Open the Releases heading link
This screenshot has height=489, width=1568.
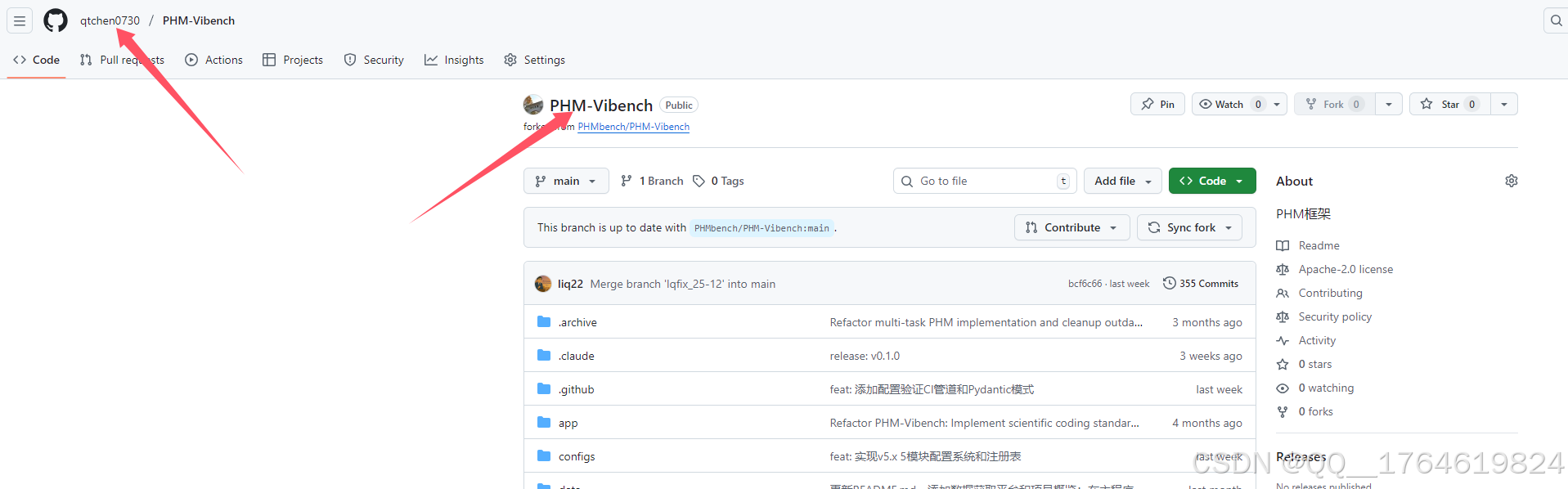1301,456
